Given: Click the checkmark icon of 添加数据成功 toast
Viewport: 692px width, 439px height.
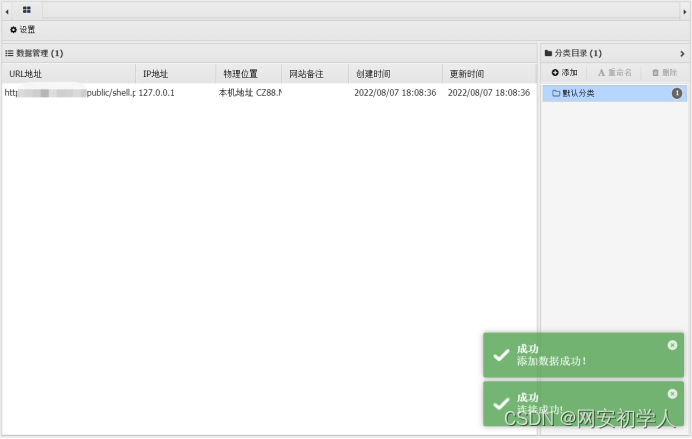Looking at the screenshot, I should (x=501, y=355).
